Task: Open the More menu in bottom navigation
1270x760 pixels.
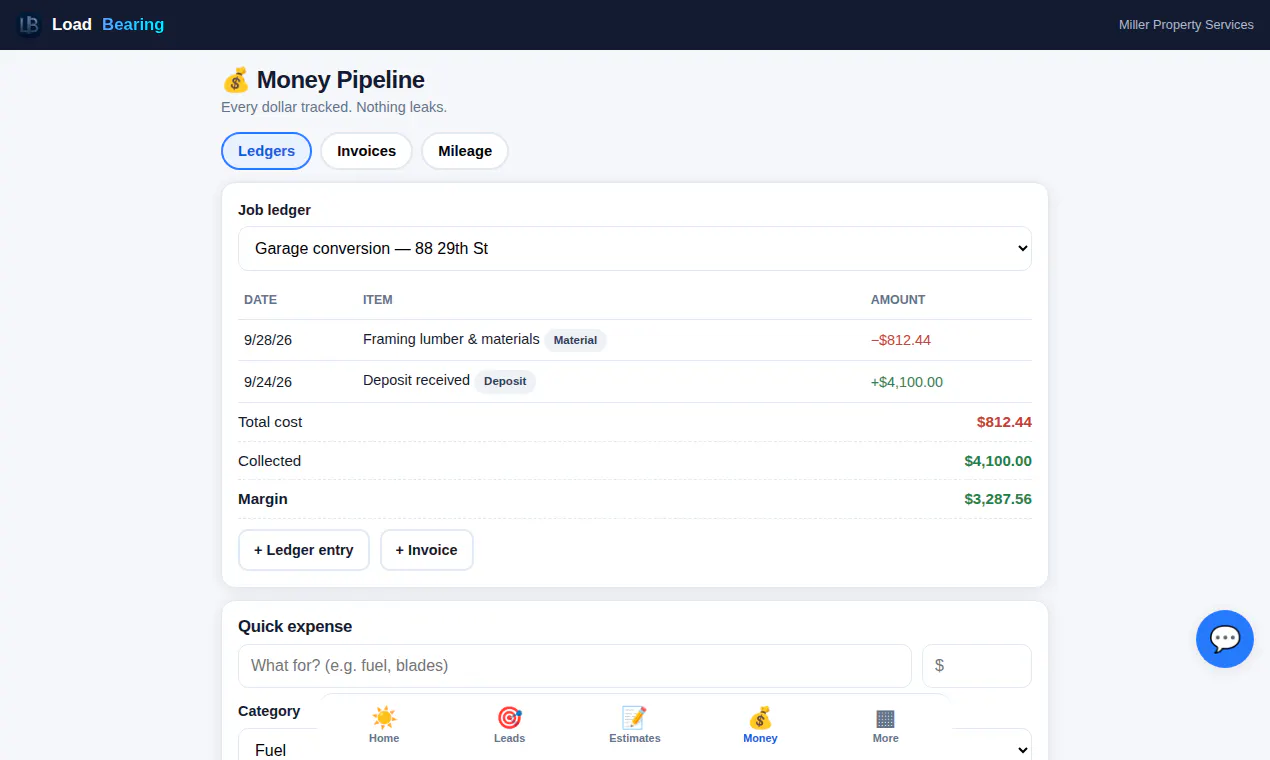Action: [885, 725]
